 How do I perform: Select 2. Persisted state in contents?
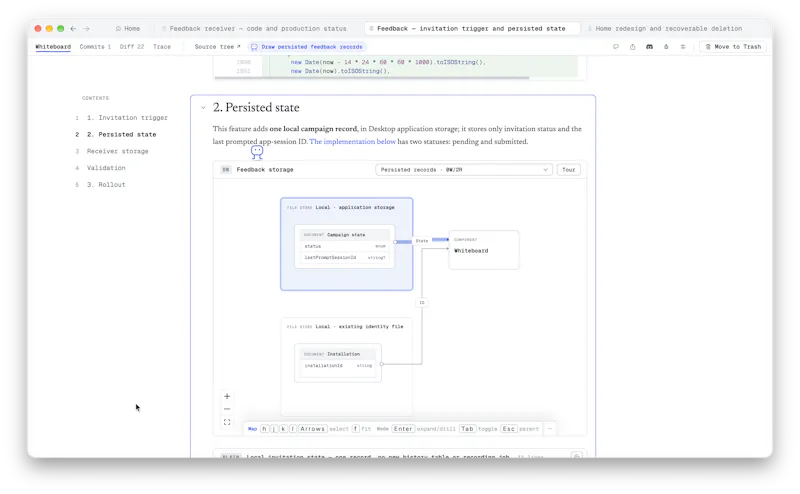click(121, 134)
